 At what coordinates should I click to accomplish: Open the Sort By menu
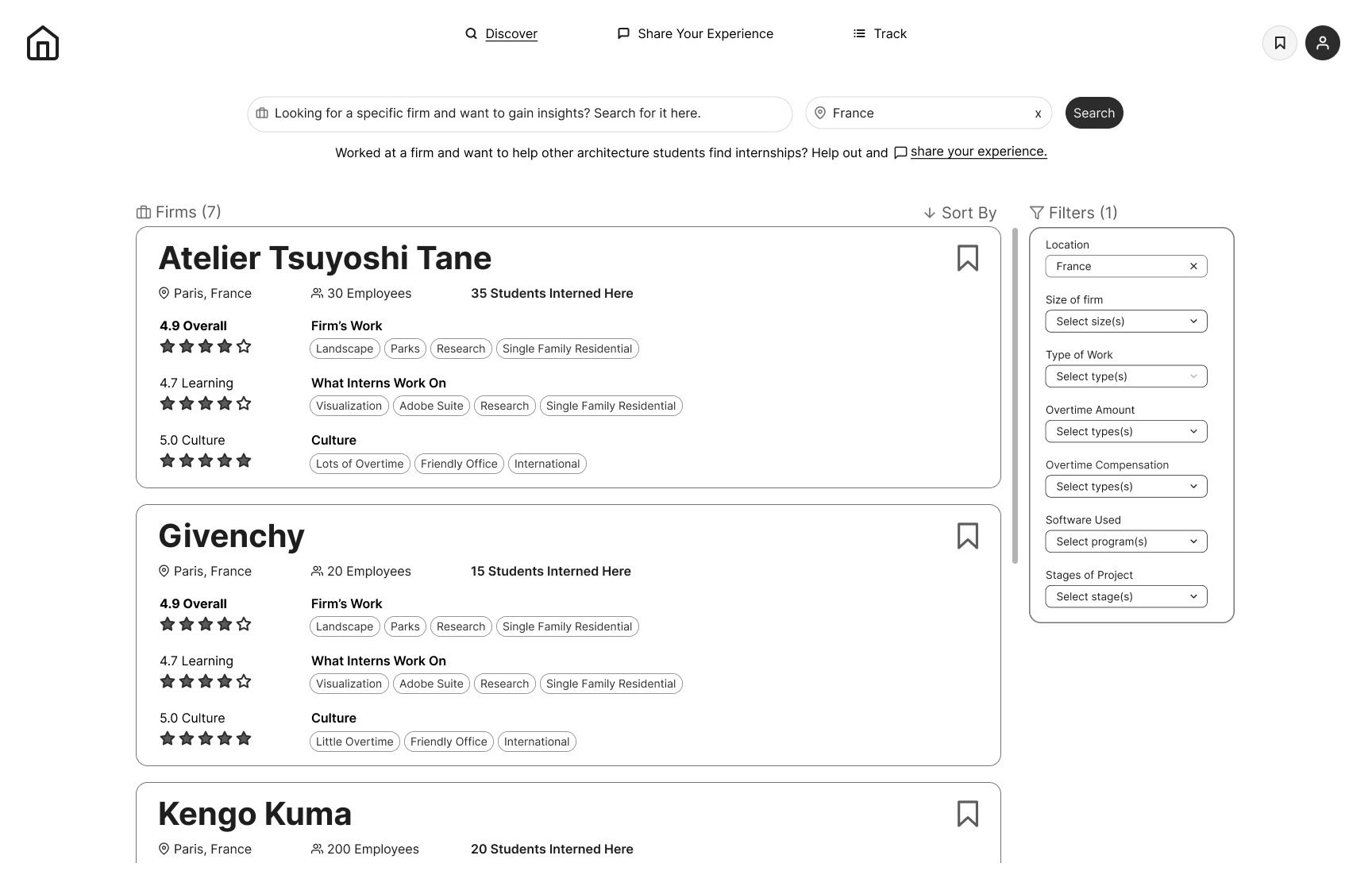coord(960,213)
